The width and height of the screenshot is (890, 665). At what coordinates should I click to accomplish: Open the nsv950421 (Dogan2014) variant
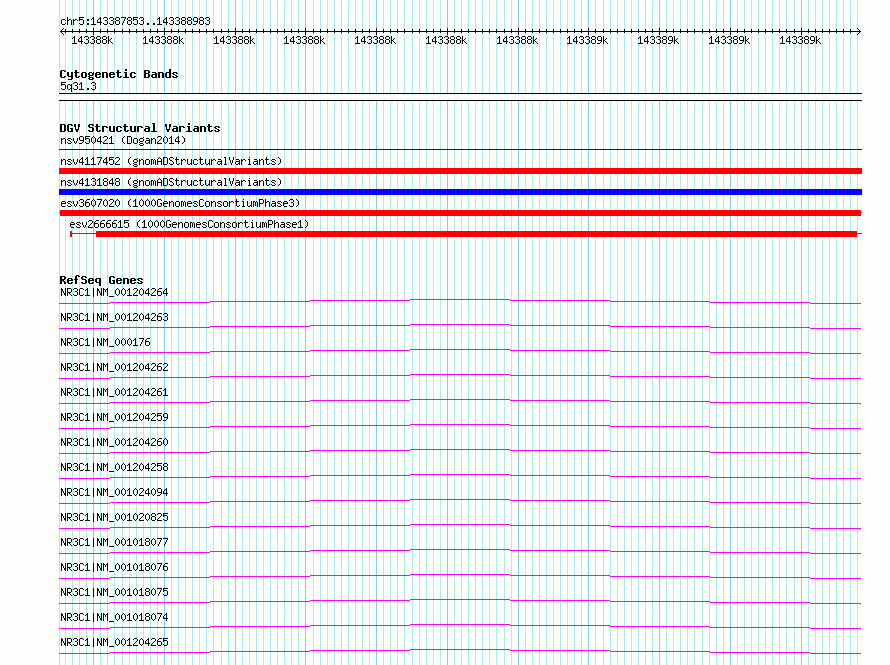pyautogui.click(x=123, y=140)
